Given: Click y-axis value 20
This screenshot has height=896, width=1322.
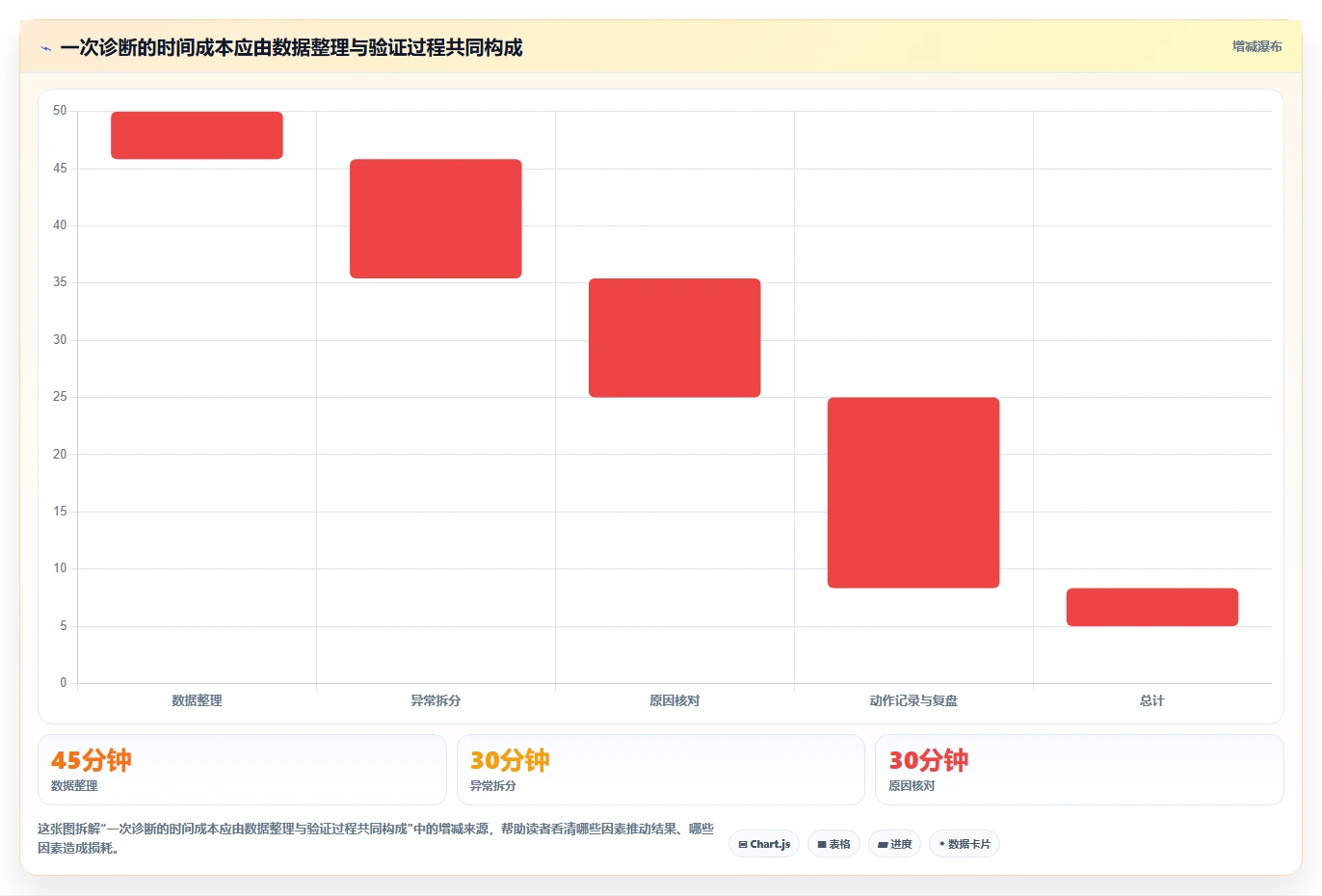Looking at the screenshot, I should click(60, 454).
